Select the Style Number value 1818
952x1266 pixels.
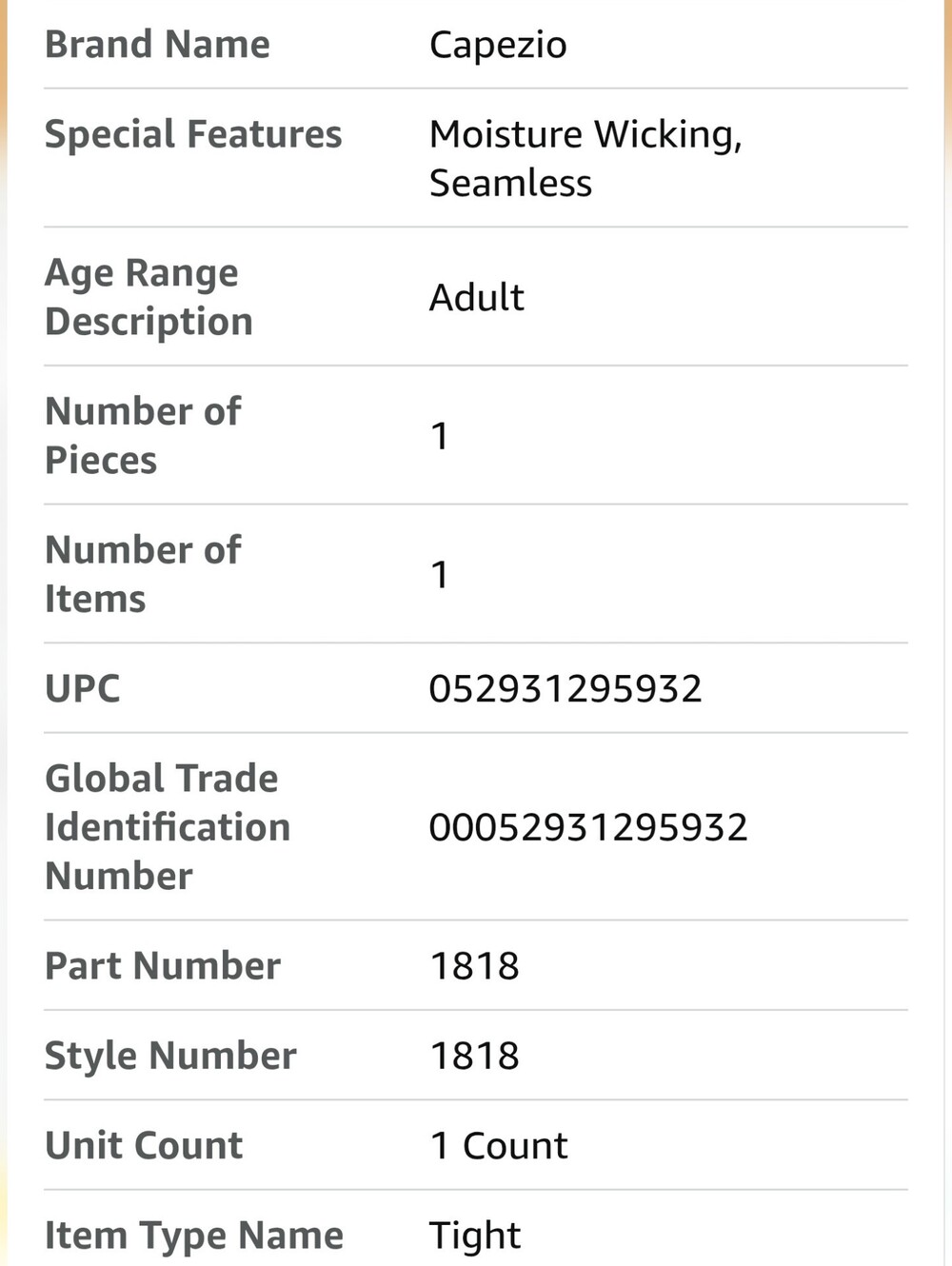pyautogui.click(x=475, y=1056)
